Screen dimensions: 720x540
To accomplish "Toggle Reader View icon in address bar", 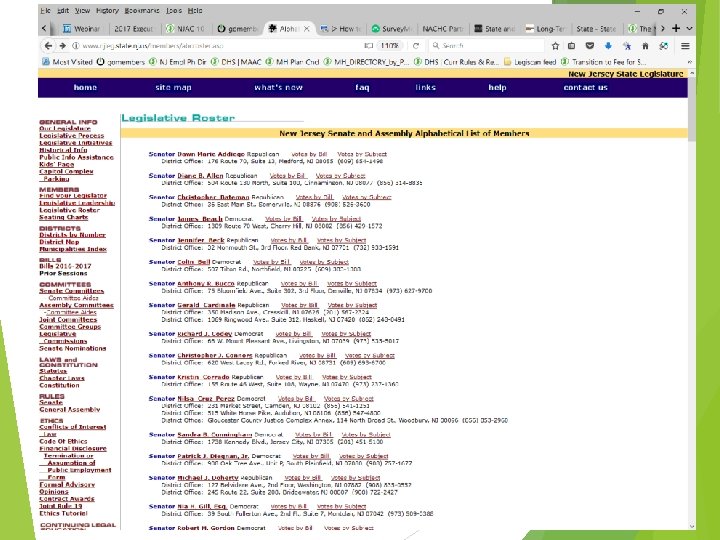I will coord(368,46).
